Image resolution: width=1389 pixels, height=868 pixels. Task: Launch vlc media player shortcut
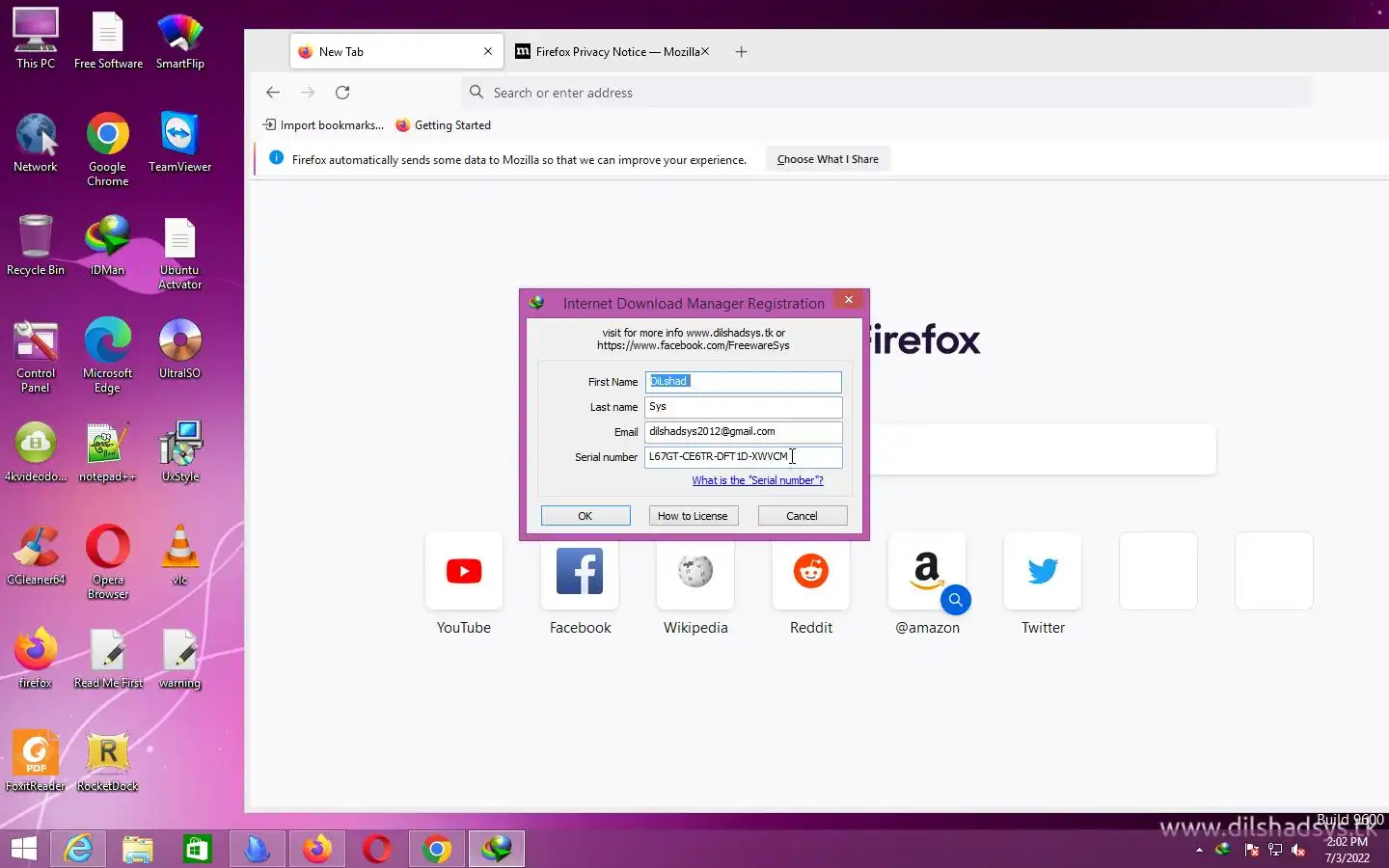[x=179, y=555]
